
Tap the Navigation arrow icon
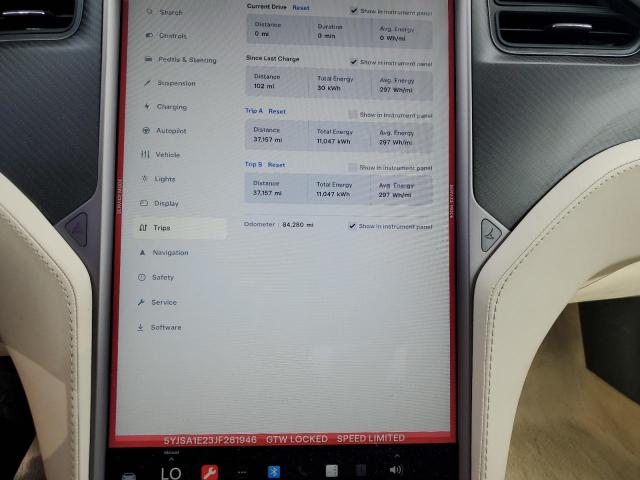[x=142, y=252]
